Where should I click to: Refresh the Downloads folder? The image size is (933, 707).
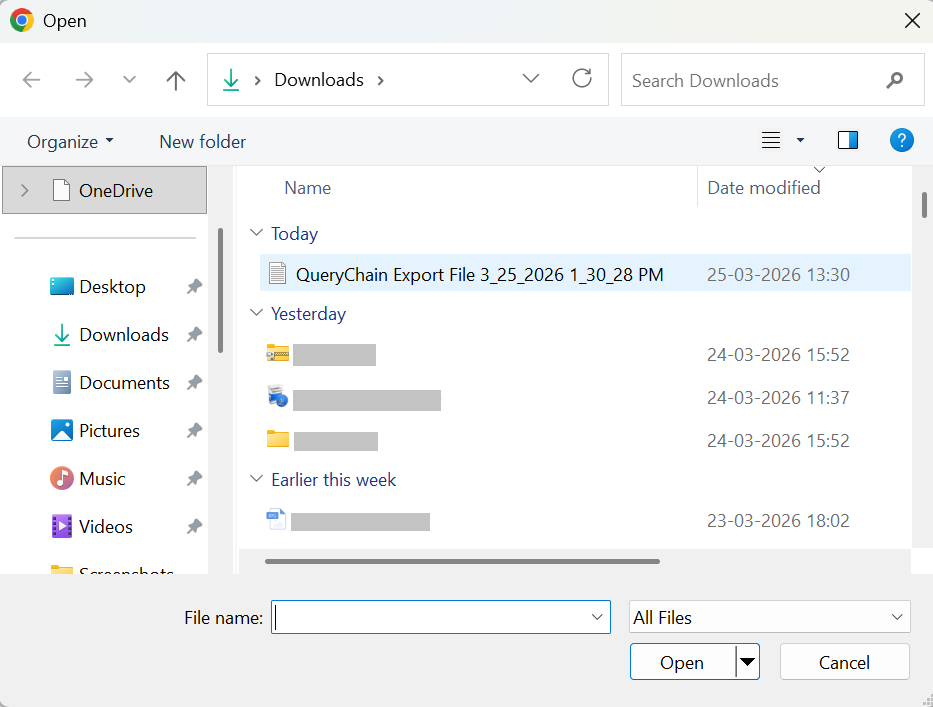point(582,79)
